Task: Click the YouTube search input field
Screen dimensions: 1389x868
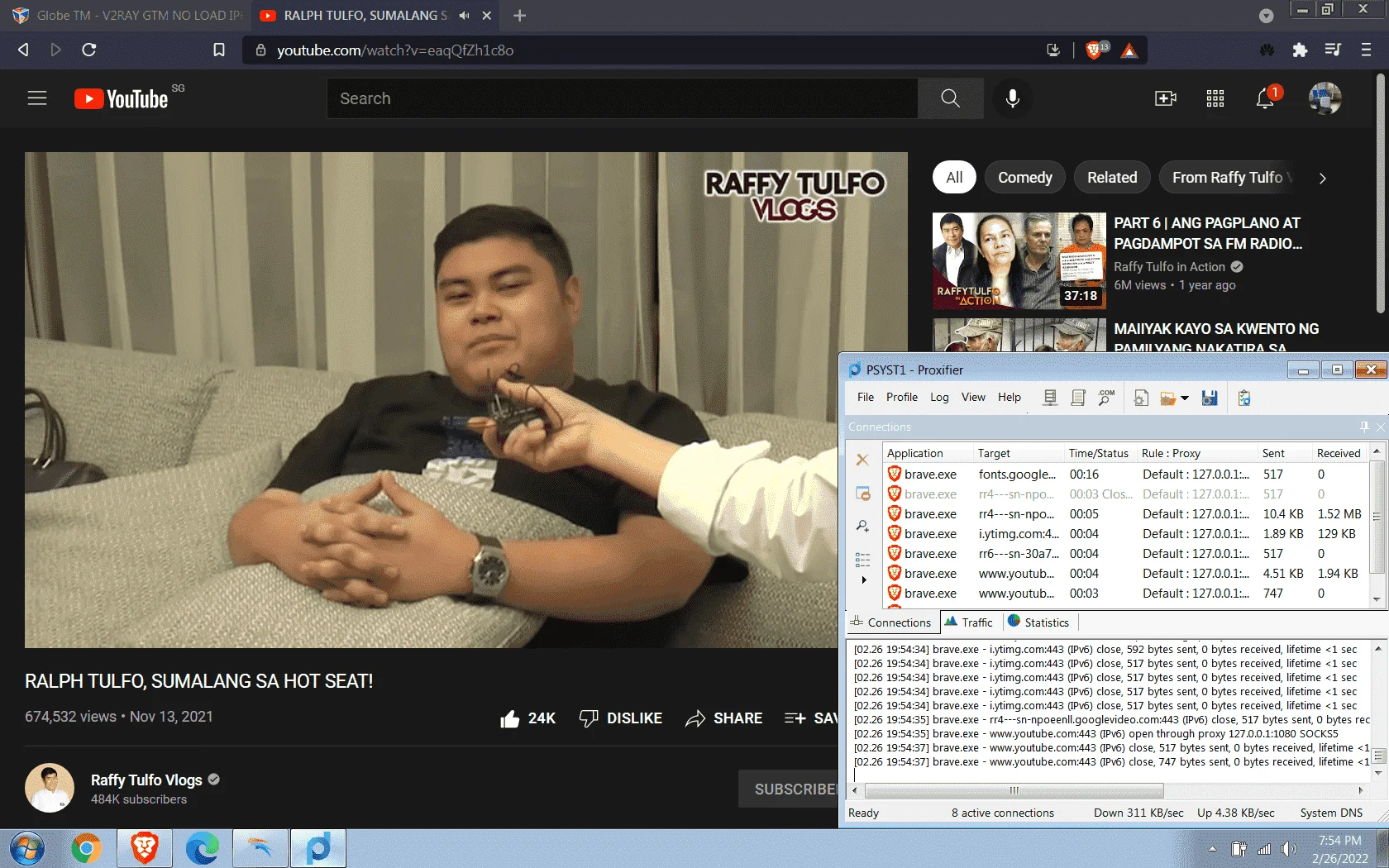Action: pyautogui.click(x=623, y=98)
